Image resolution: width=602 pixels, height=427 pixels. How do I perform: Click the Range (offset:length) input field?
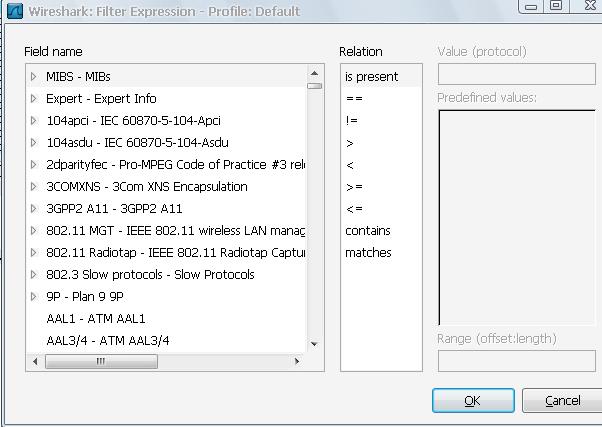tap(517, 361)
